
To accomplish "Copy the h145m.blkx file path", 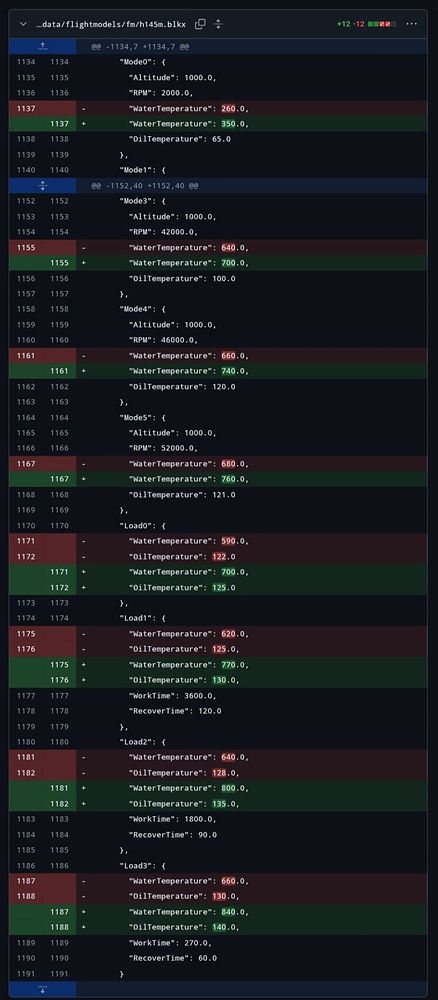I will pyautogui.click(x=200, y=24).
